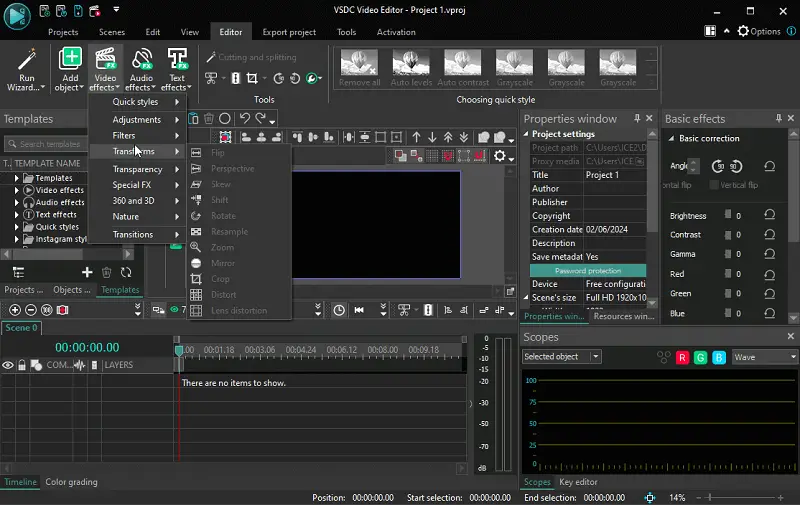This screenshot has height=505, width=800.
Task: Zoom in timeline with plus circle icon
Action: coord(15,310)
